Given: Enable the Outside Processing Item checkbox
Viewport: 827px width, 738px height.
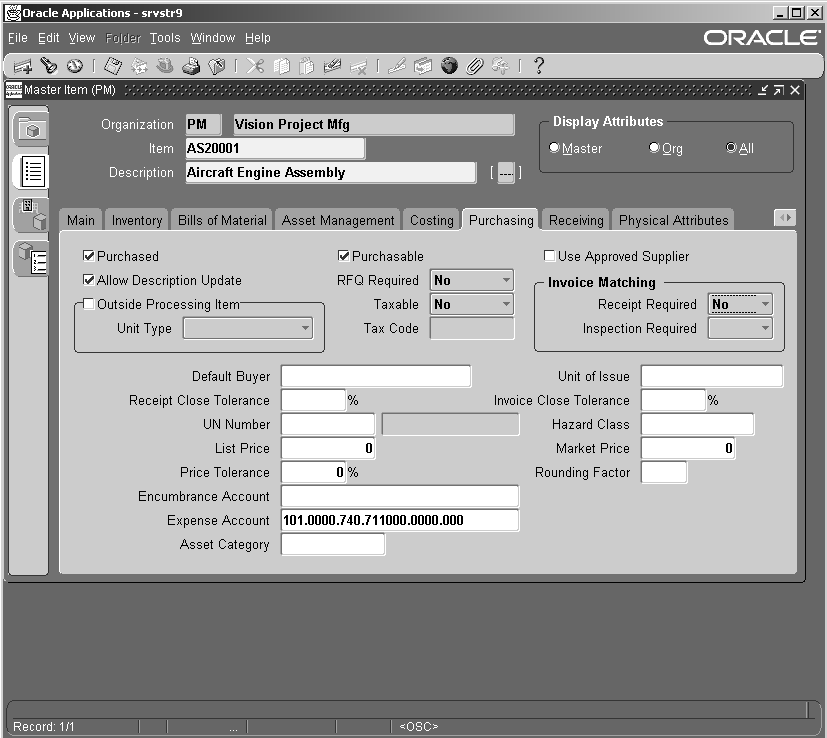Looking at the screenshot, I should click(x=89, y=304).
